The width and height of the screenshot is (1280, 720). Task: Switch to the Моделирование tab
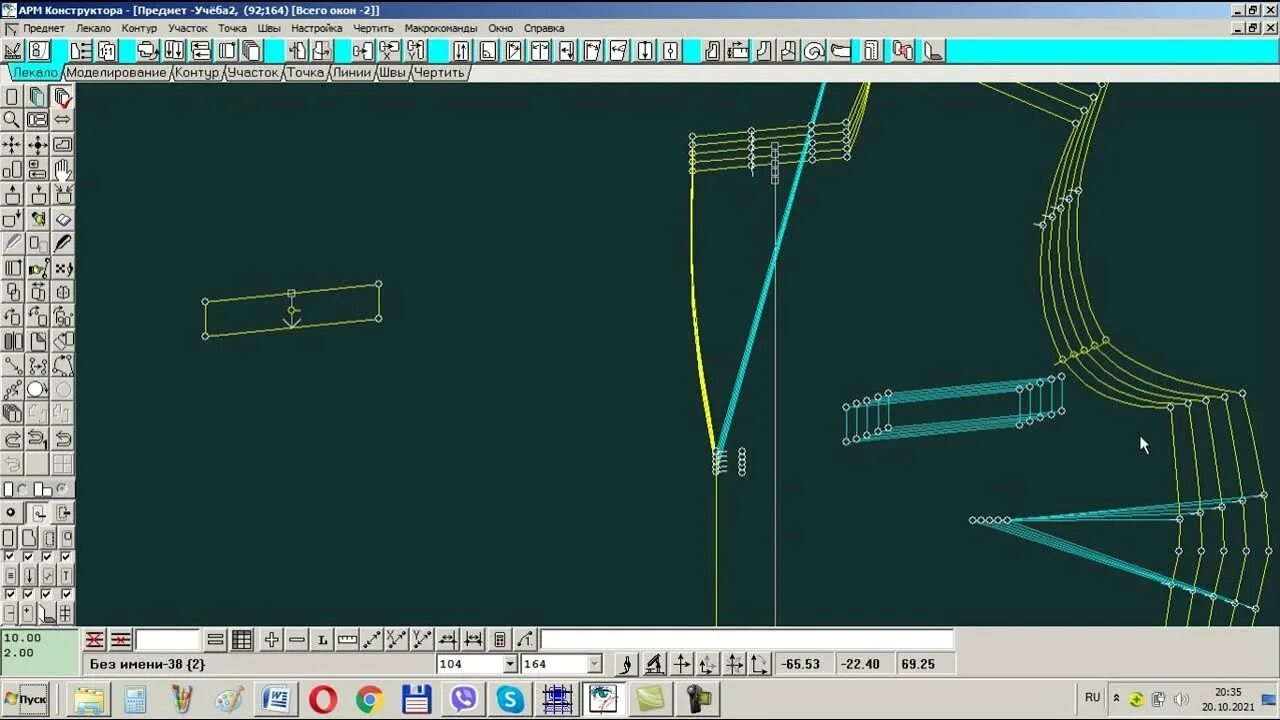[117, 73]
